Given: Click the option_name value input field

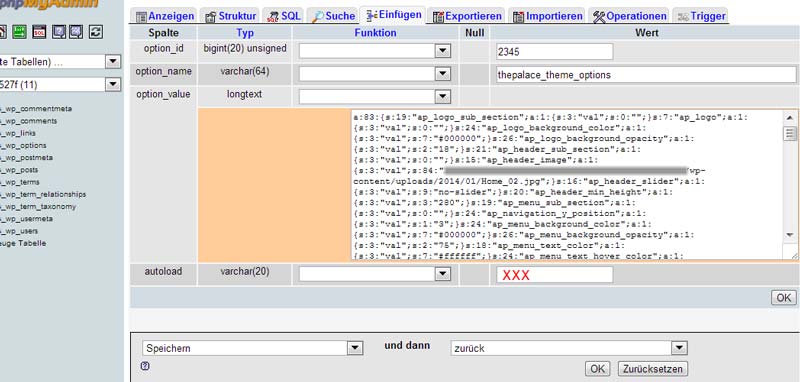Looking at the screenshot, I should point(646,75).
